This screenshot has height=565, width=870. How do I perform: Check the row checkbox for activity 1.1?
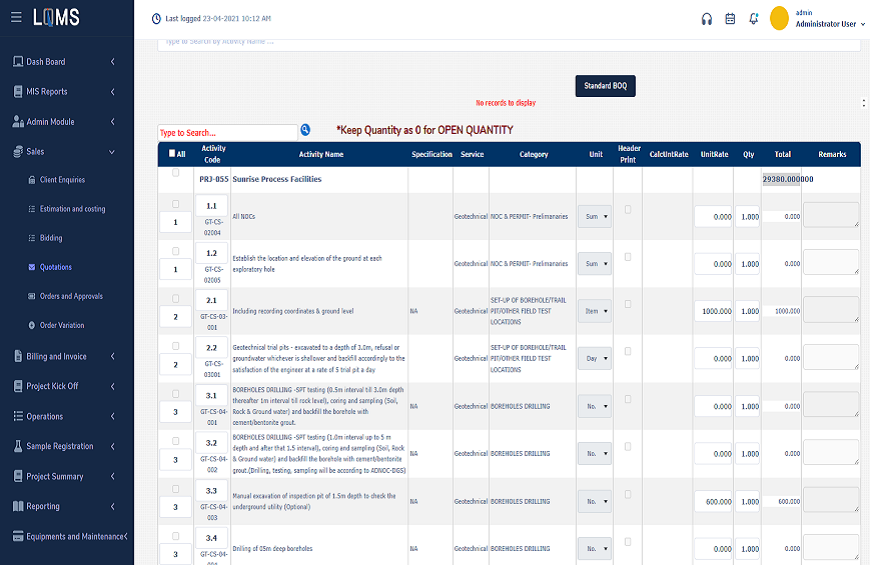coord(176,203)
